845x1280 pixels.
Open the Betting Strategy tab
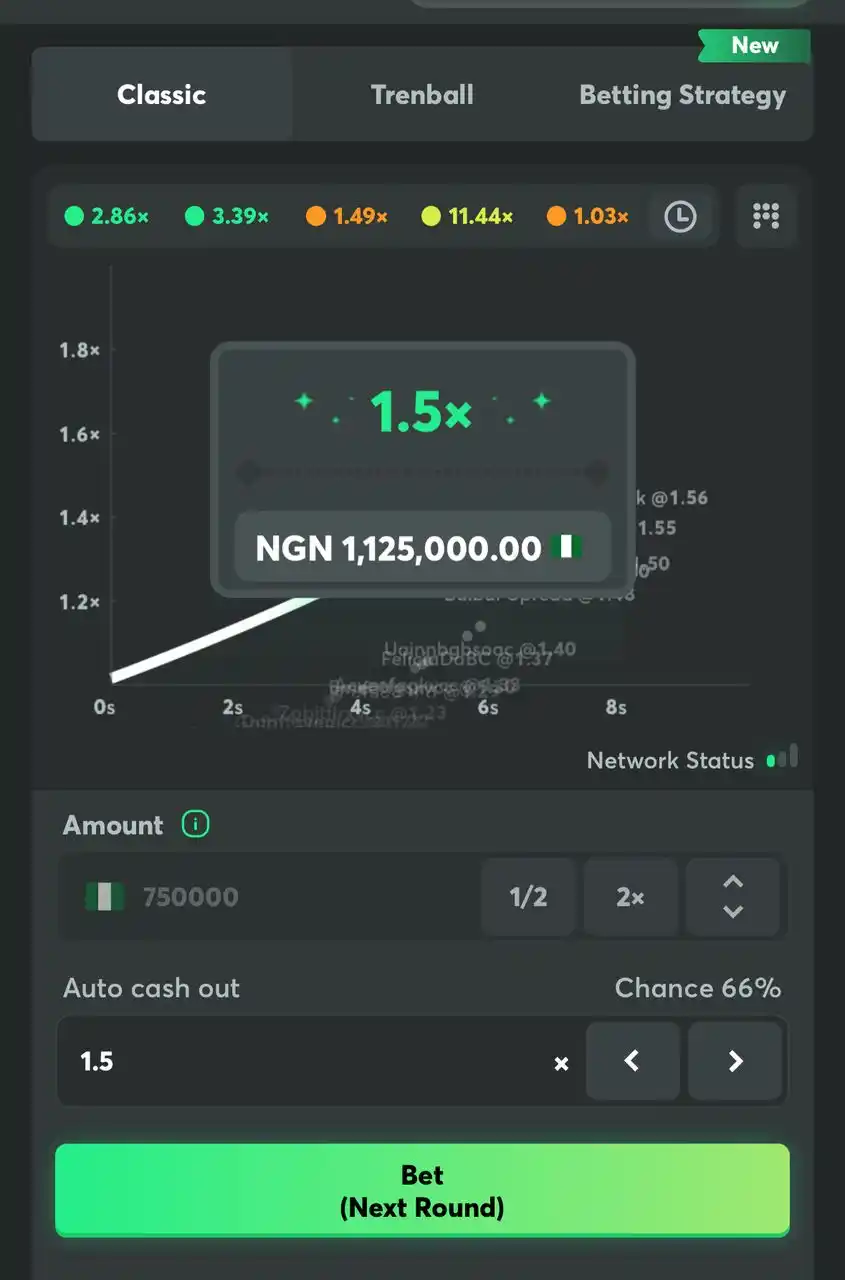[683, 95]
